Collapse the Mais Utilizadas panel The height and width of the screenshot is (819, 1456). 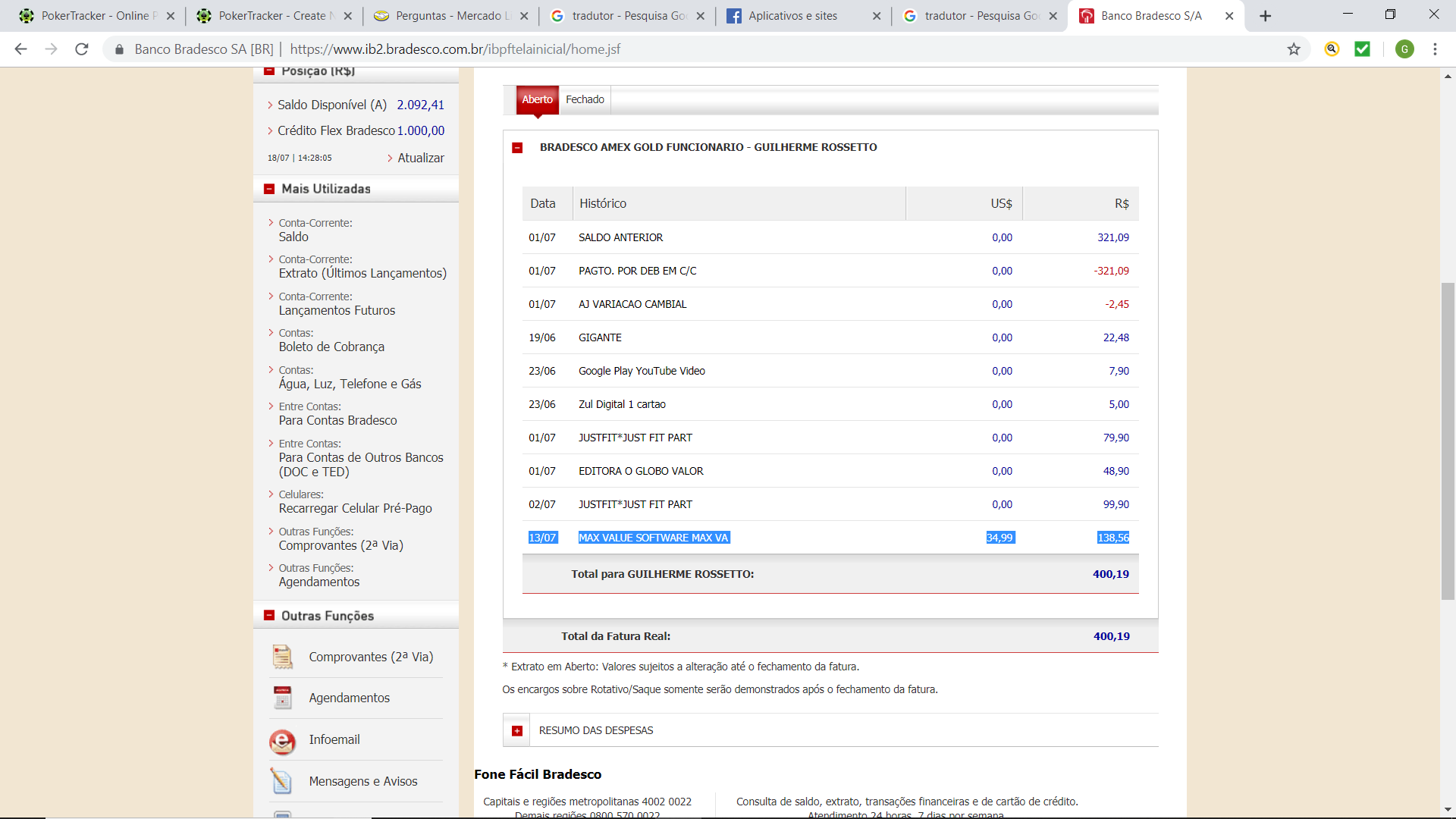[268, 189]
